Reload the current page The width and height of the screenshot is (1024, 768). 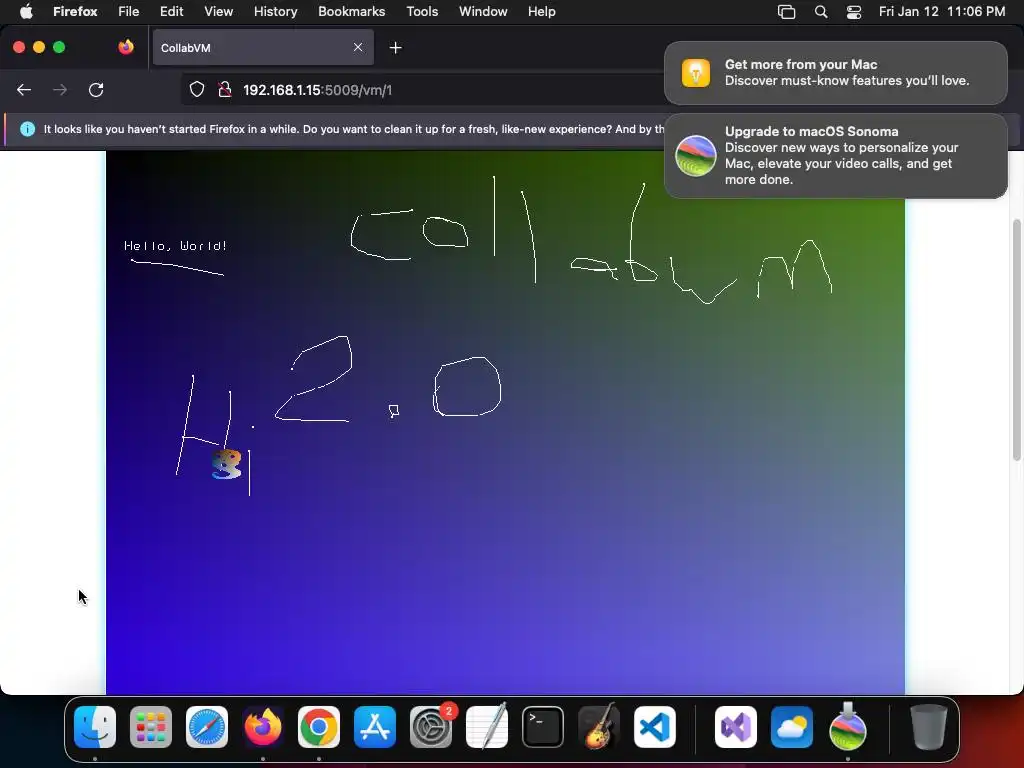96,89
